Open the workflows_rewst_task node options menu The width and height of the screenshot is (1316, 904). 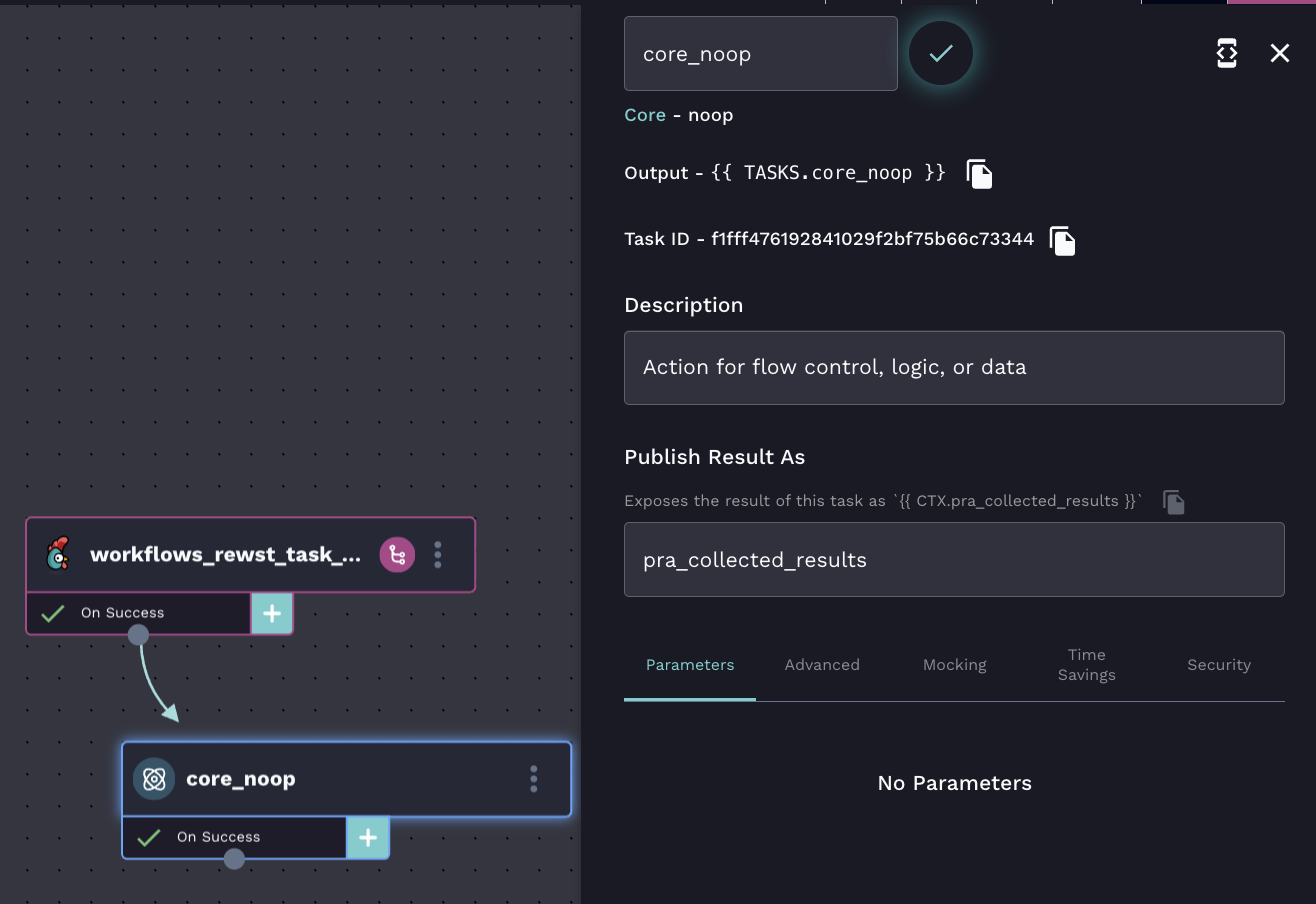(x=438, y=555)
